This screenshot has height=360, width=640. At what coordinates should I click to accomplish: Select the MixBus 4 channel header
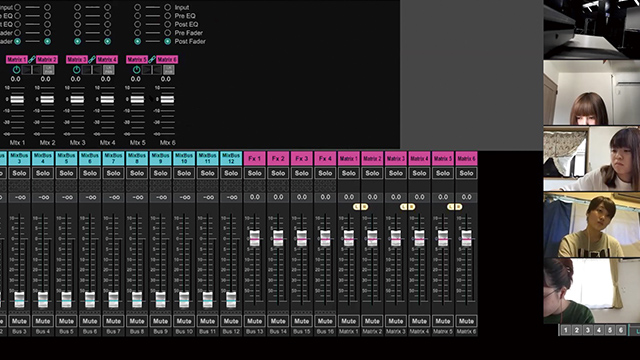coord(43,158)
